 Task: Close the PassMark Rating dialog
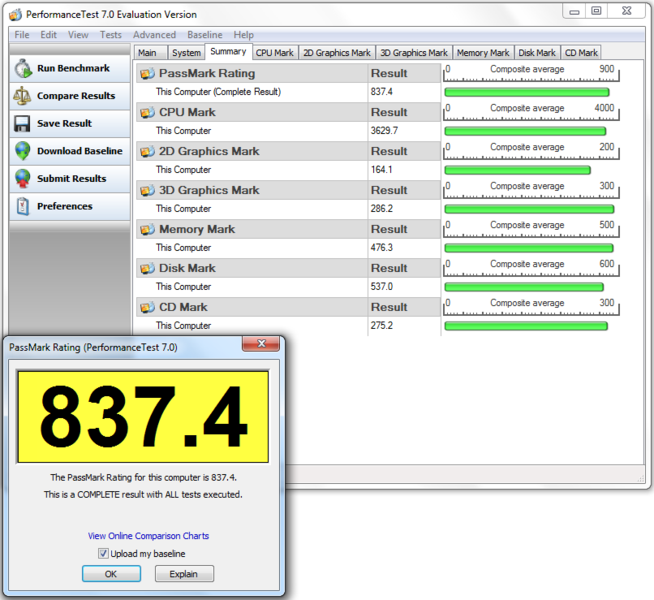[261, 344]
